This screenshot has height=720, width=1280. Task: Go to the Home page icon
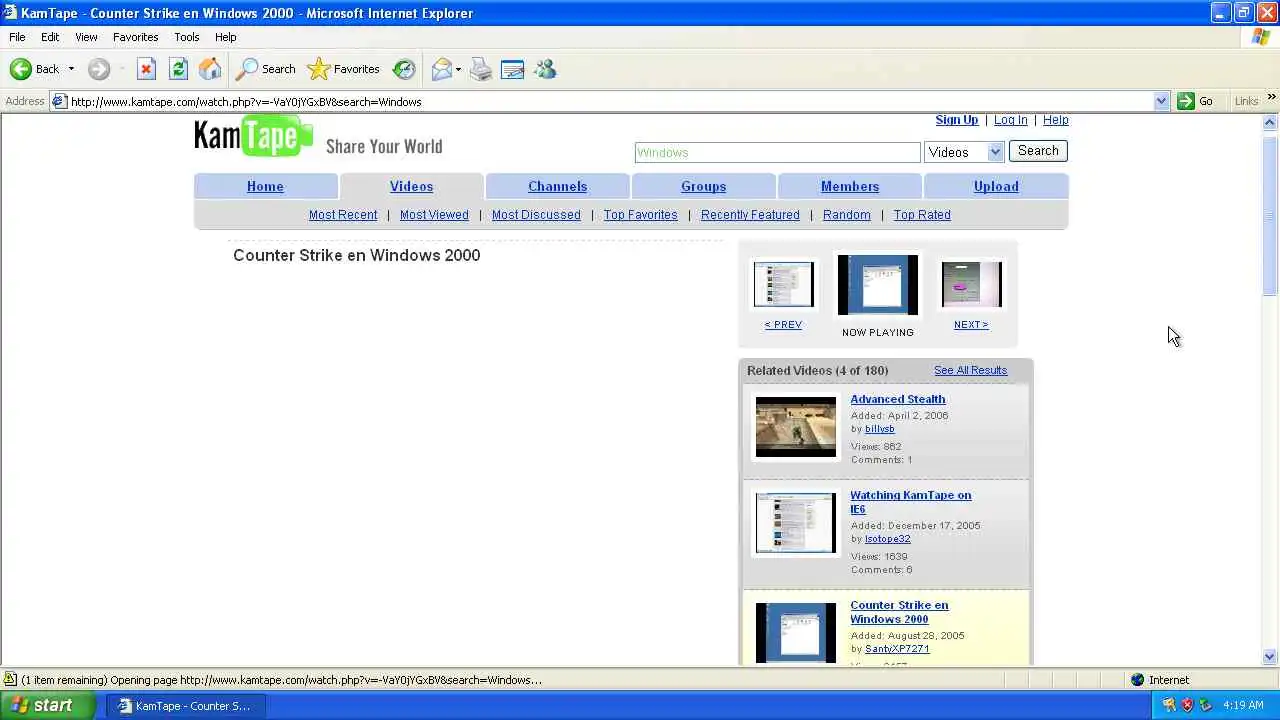[x=210, y=69]
